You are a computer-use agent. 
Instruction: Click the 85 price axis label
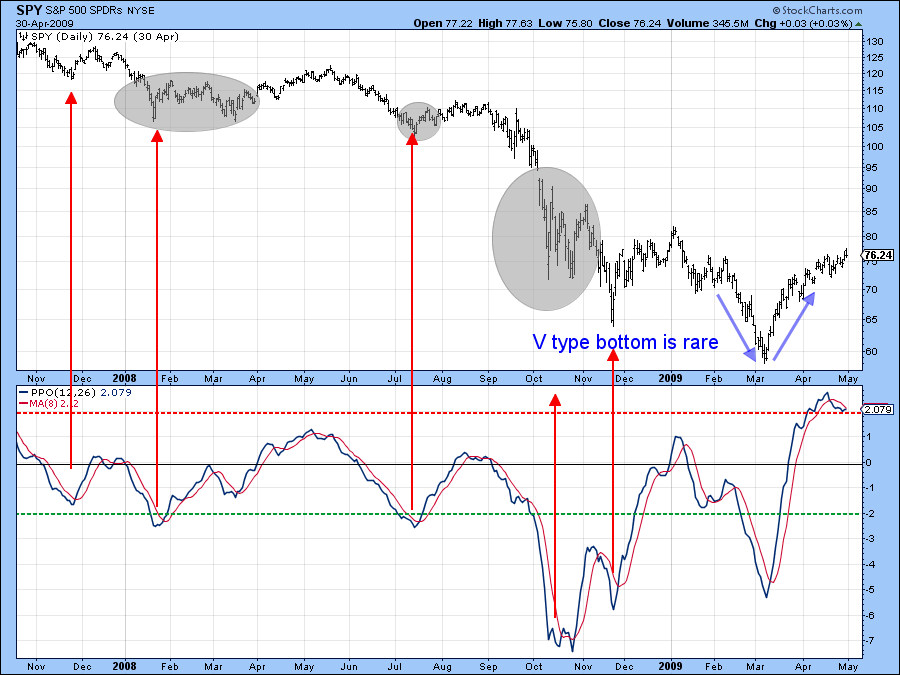[x=872, y=212]
